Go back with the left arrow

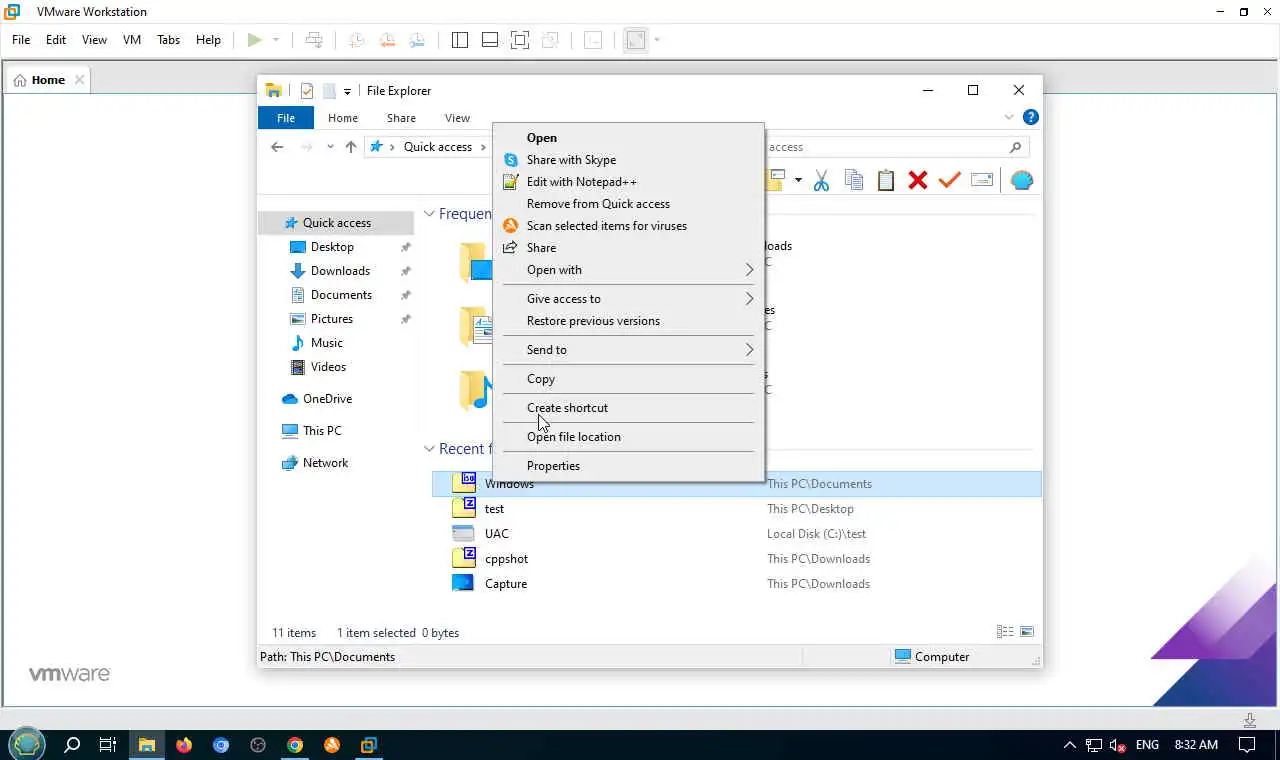(x=277, y=147)
